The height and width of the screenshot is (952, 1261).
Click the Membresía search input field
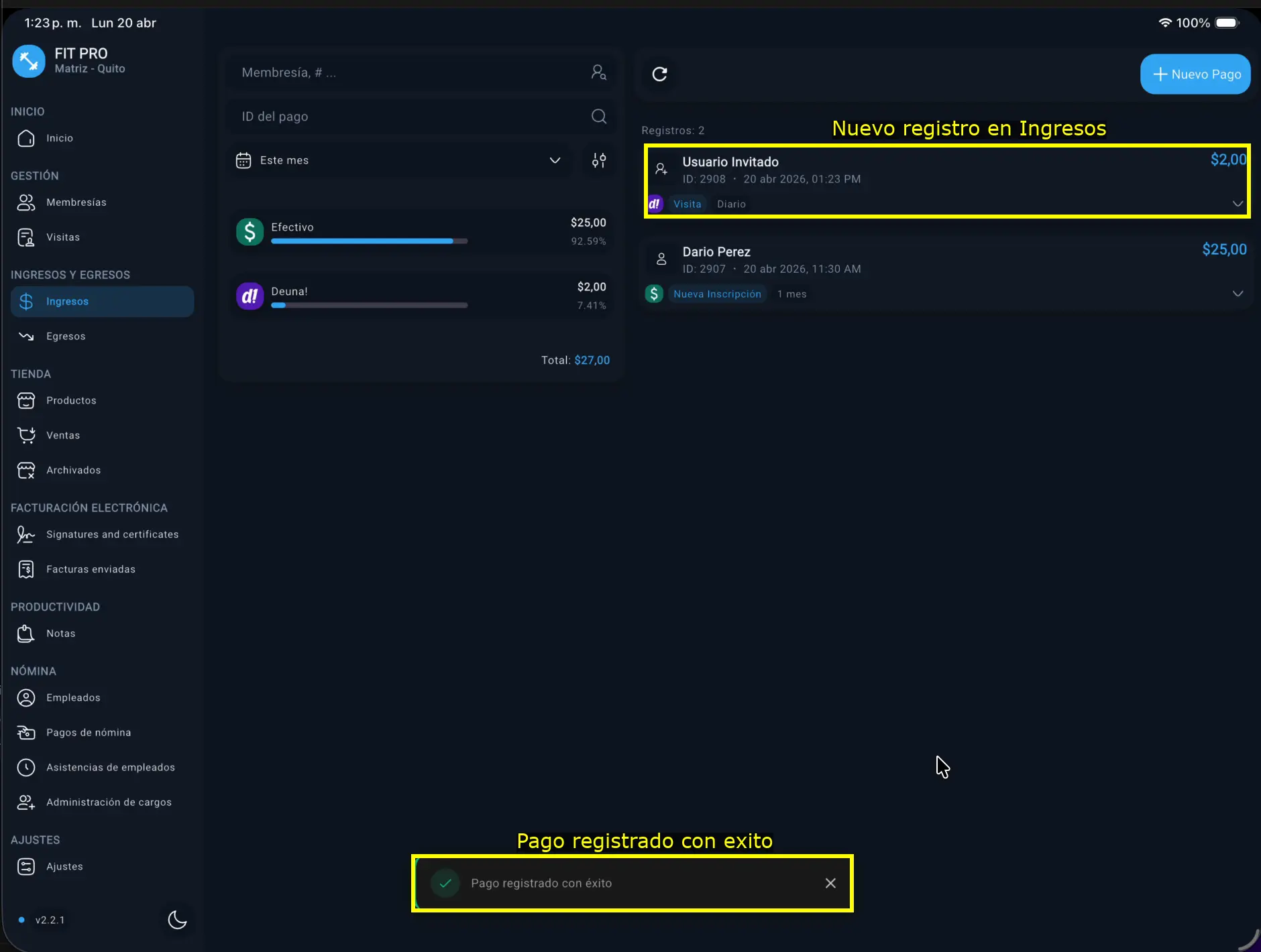click(409, 72)
